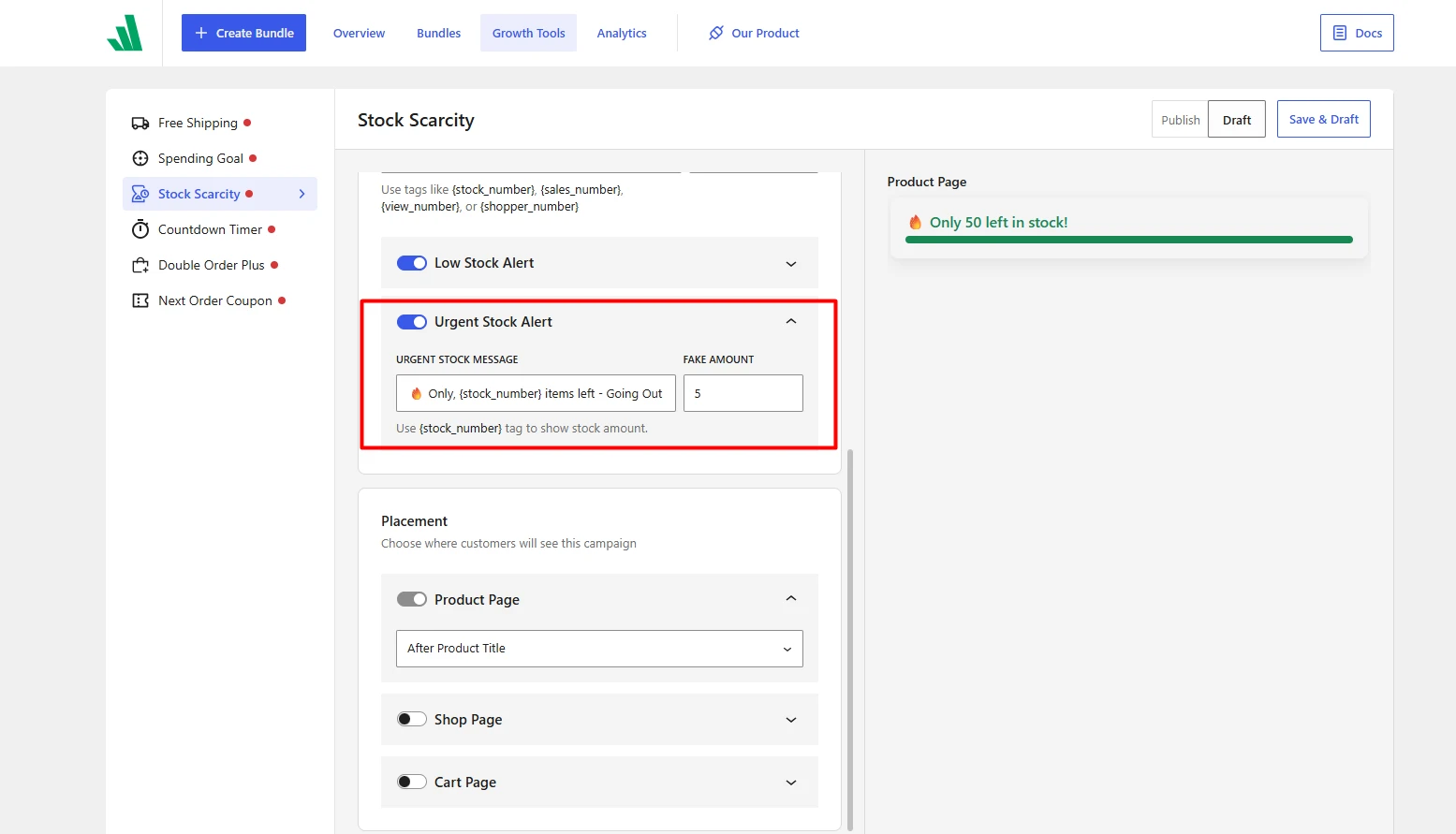Set the campaign status to Publish
This screenshot has width=1456, height=834.
[1180, 120]
